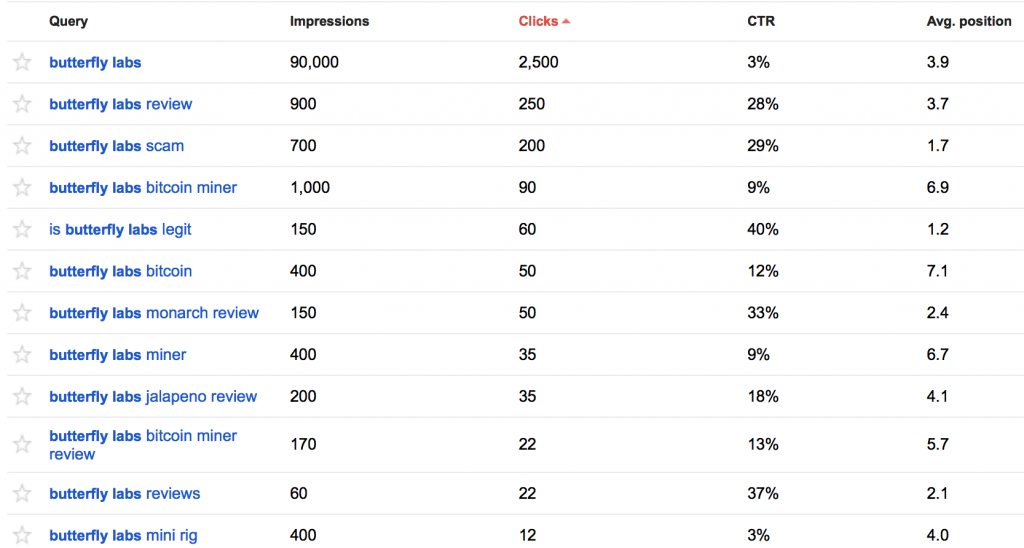This screenshot has width=1024, height=548.
Task: Star the 'is butterfly labs legit' query
Action: [x=22, y=230]
